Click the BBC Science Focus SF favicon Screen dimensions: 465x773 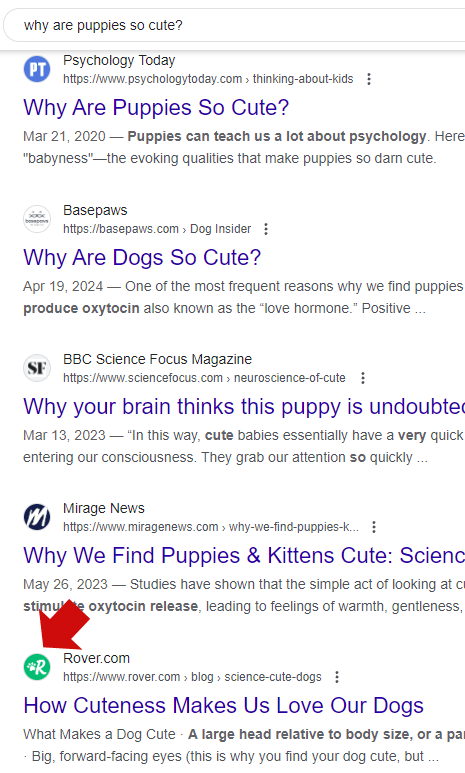(x=37, y=368)
